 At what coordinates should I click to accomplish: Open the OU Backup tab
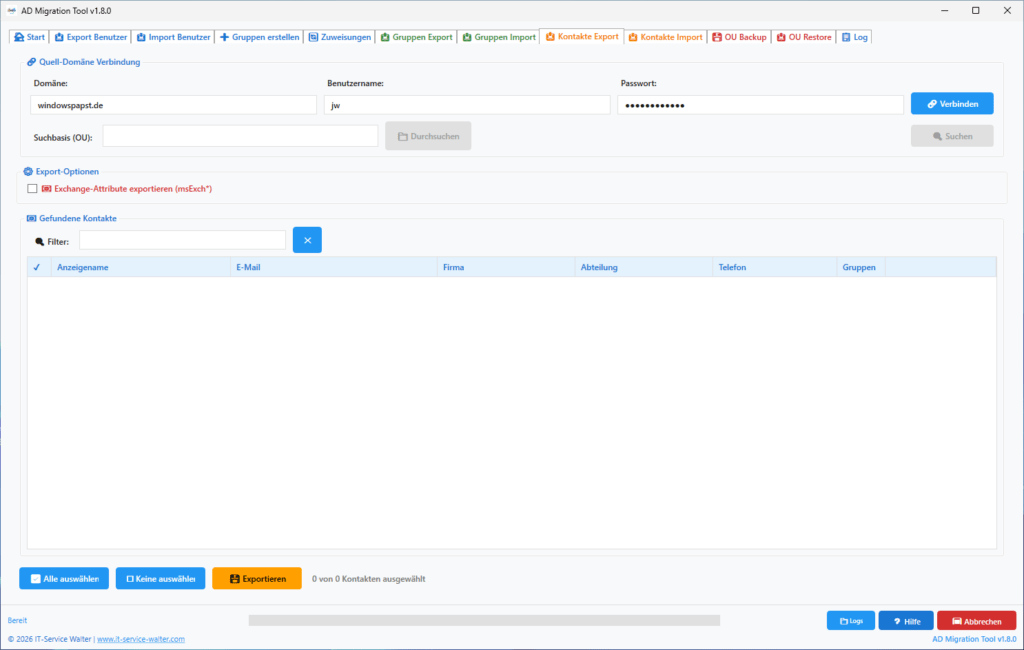tap(739, 37)
